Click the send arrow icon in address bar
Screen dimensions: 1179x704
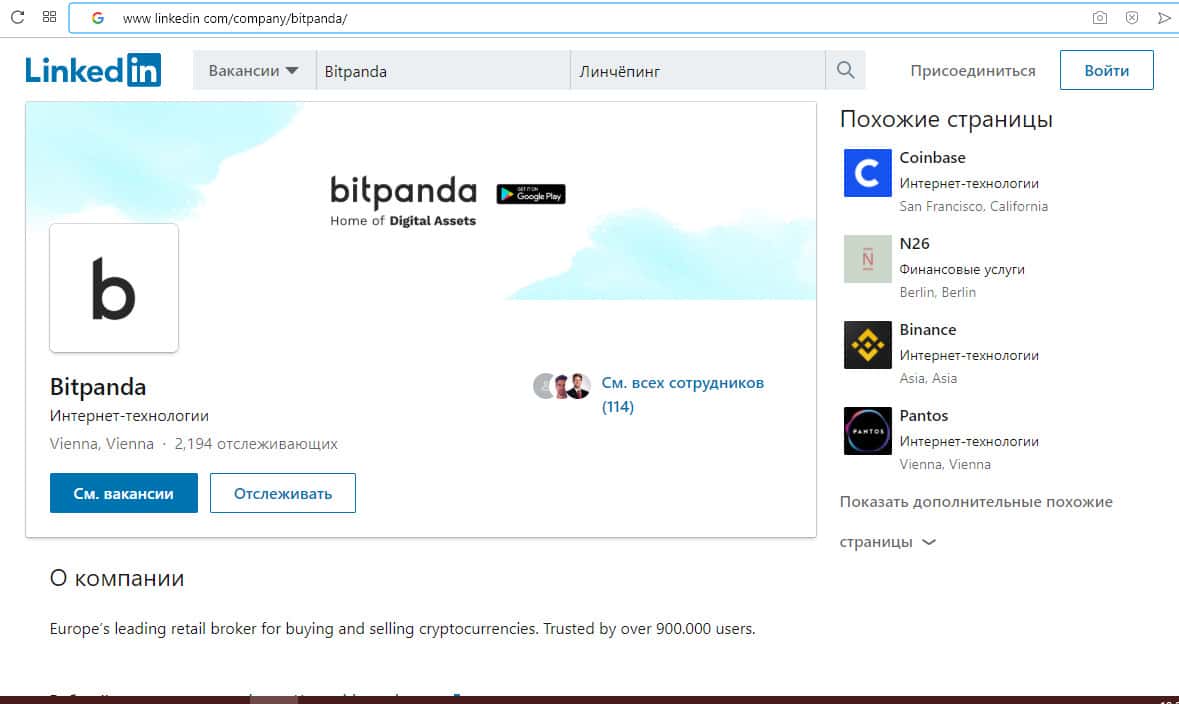point(1164,18)
